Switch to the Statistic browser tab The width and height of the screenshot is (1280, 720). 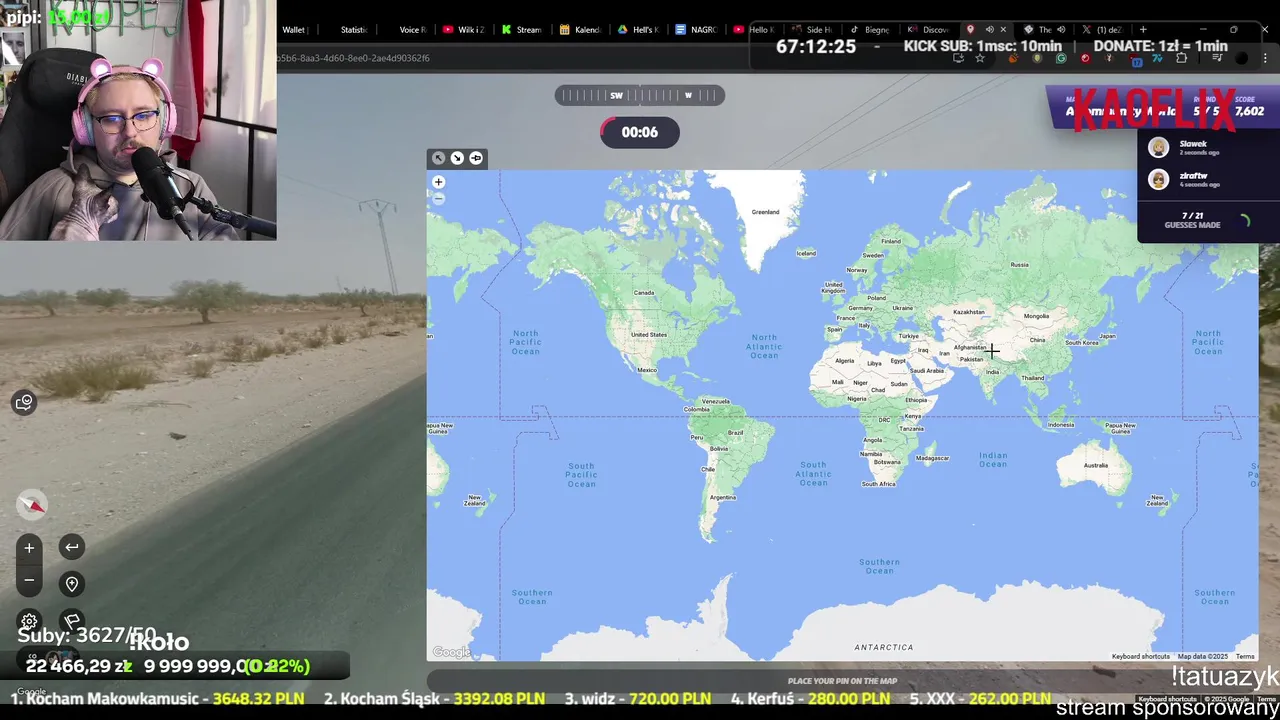tap(353, 30)
